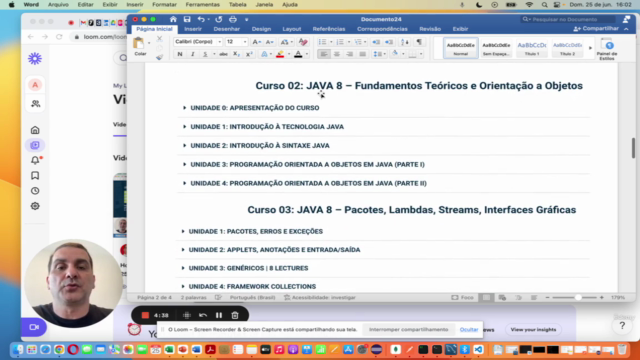
Task: Toggle bold (N) formatting
Action: [x=180, y=54]
